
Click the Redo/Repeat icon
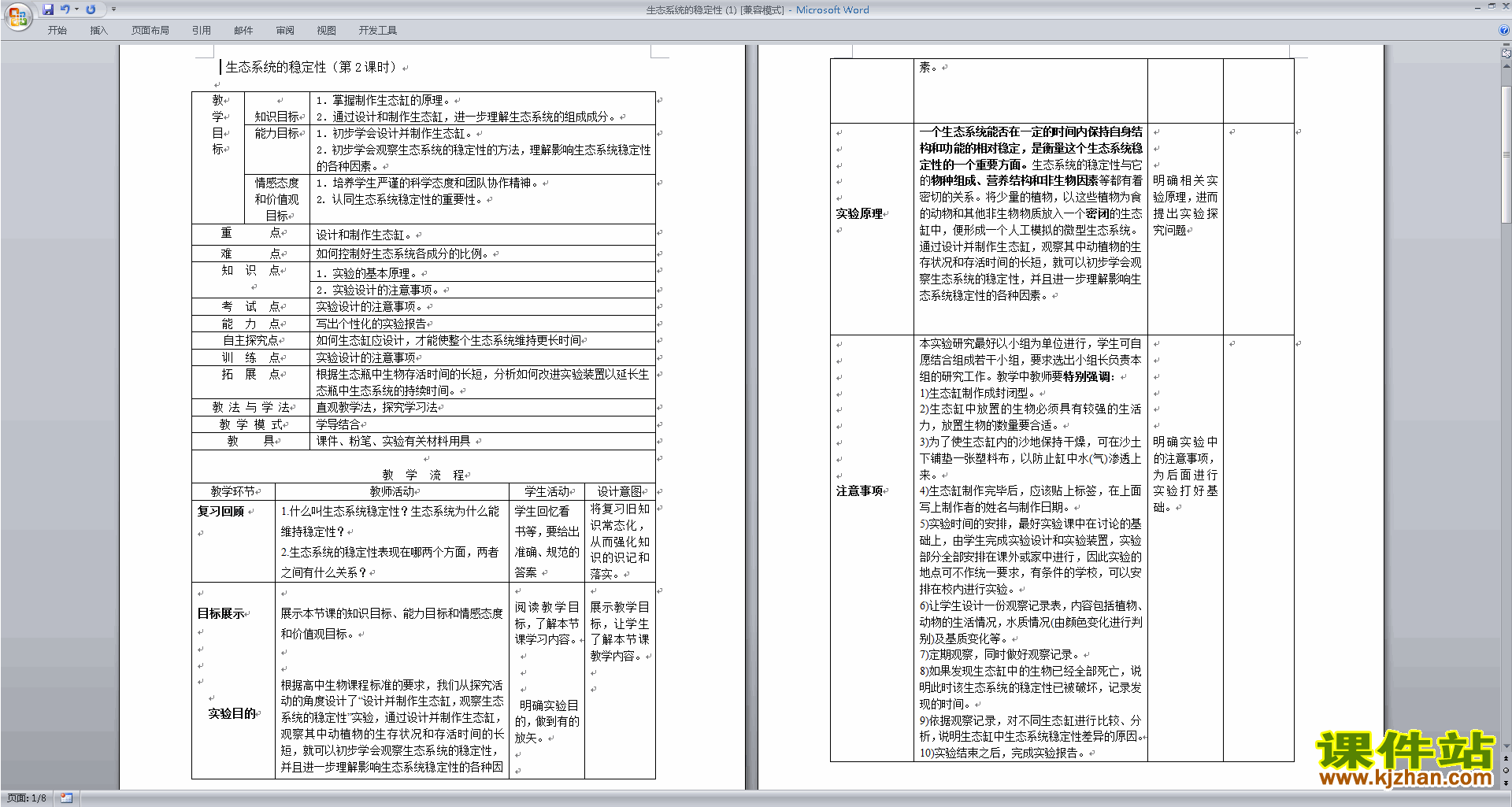pyautogui.click(x=91, y=9)
